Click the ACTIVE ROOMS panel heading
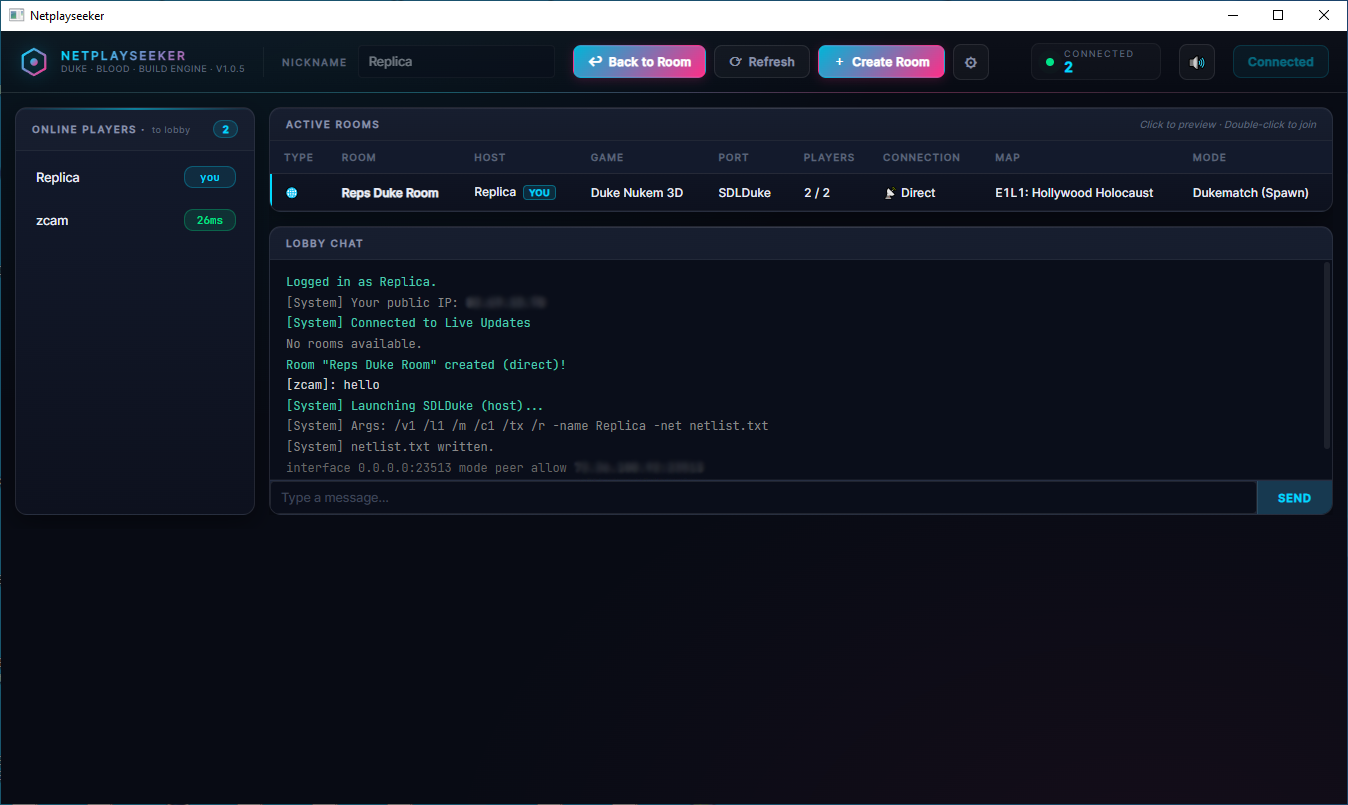Viewport: 1348px width, 805px height. pos(333,125)
